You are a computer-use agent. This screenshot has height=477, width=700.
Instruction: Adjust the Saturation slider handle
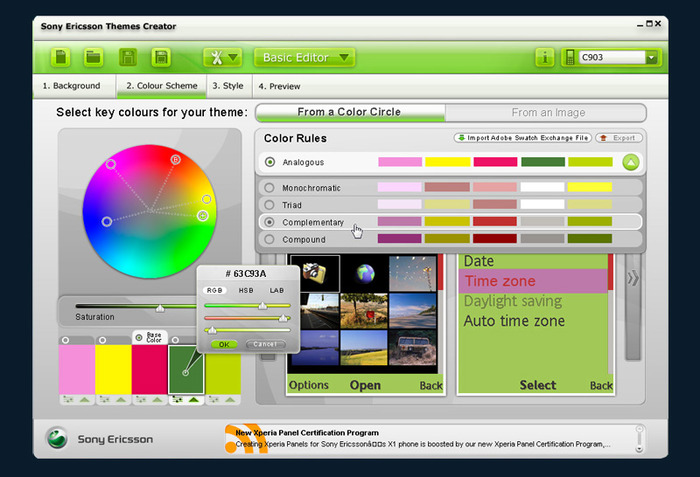[x=160, y=308]
